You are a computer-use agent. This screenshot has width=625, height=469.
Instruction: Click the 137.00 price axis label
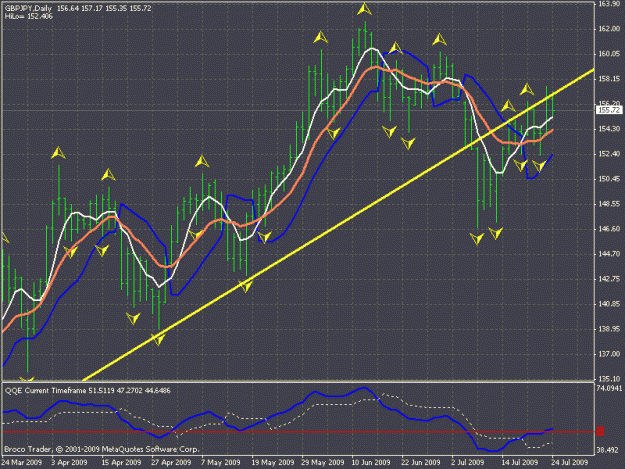(x=609, y=354)
